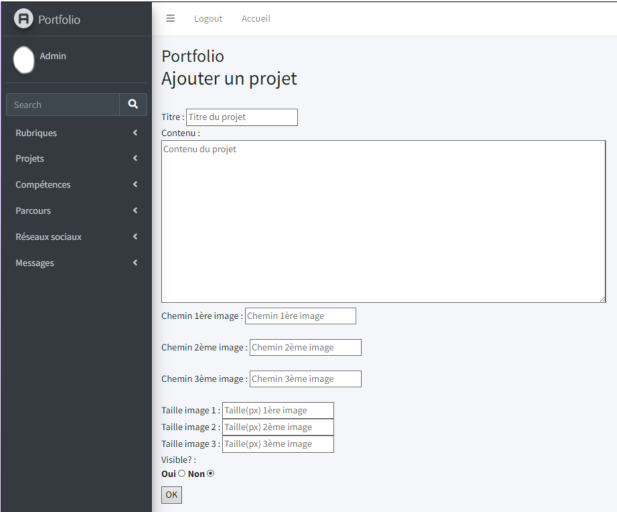Open the Messages sidebar section
Viewport: 617px width, 512px height.
pyautogui.click(x=76, y=263)
